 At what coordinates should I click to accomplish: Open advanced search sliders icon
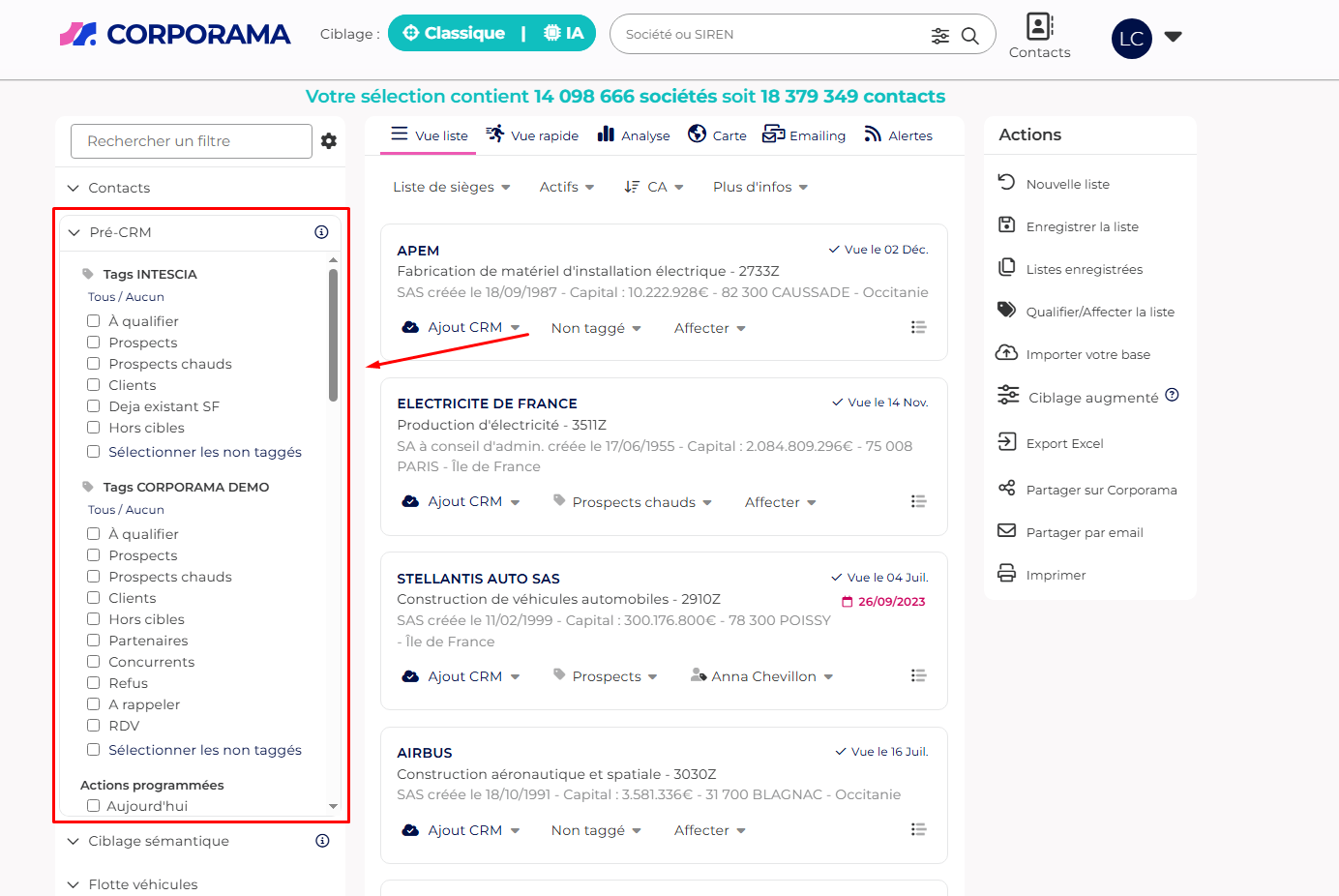[939, 36]
